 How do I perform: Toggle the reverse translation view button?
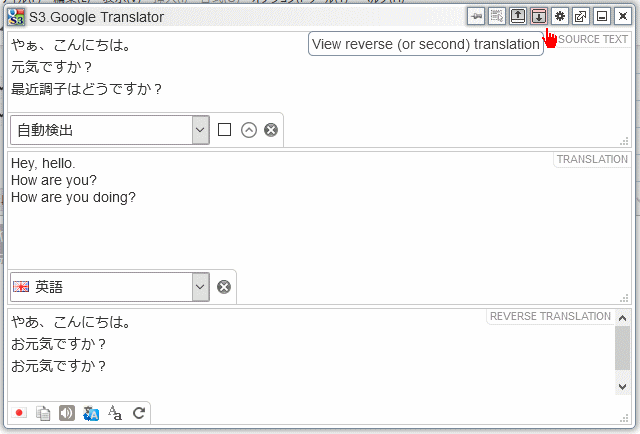pyautogui.click(x=539, y=16)
